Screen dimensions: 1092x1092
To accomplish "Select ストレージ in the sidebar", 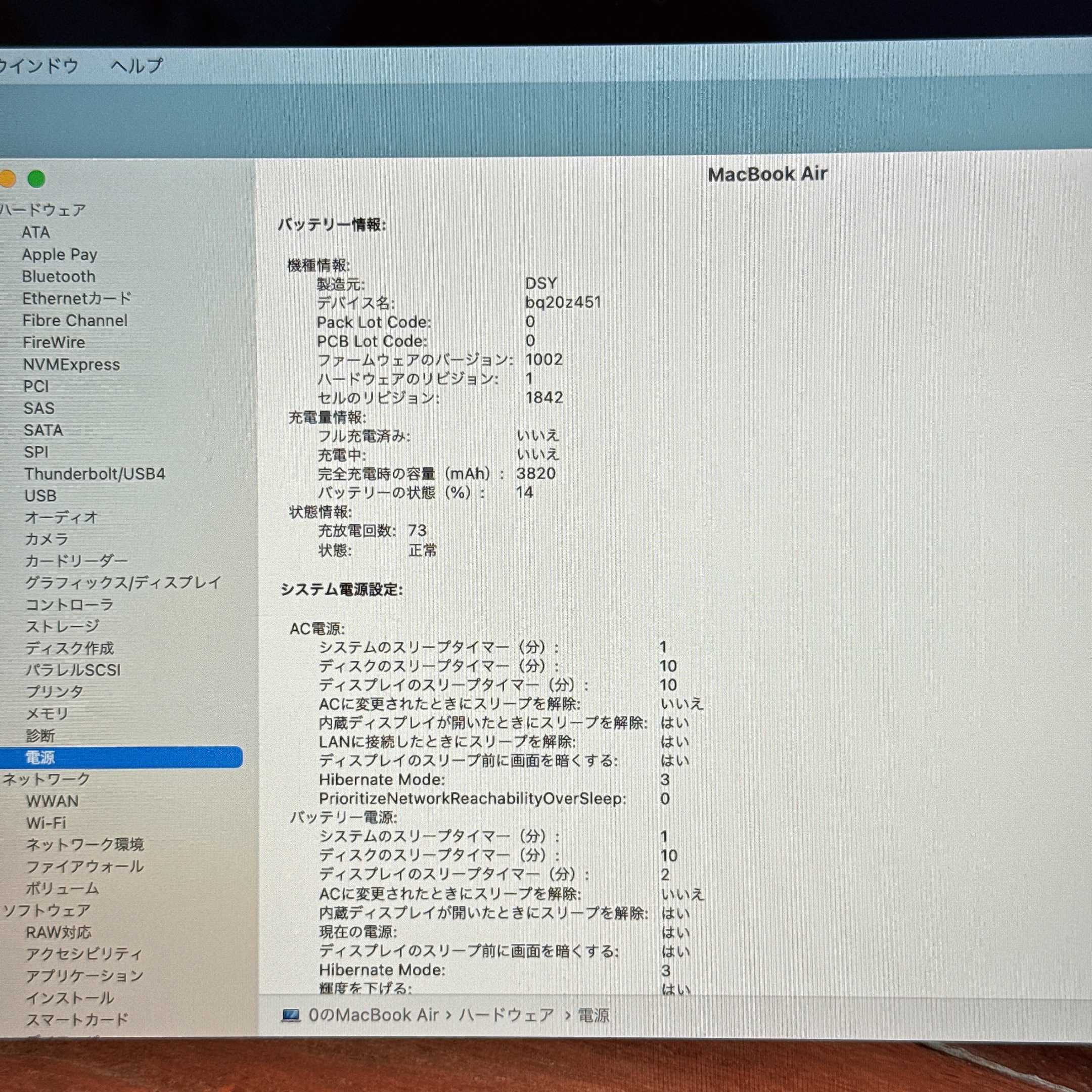I will 62,626.
